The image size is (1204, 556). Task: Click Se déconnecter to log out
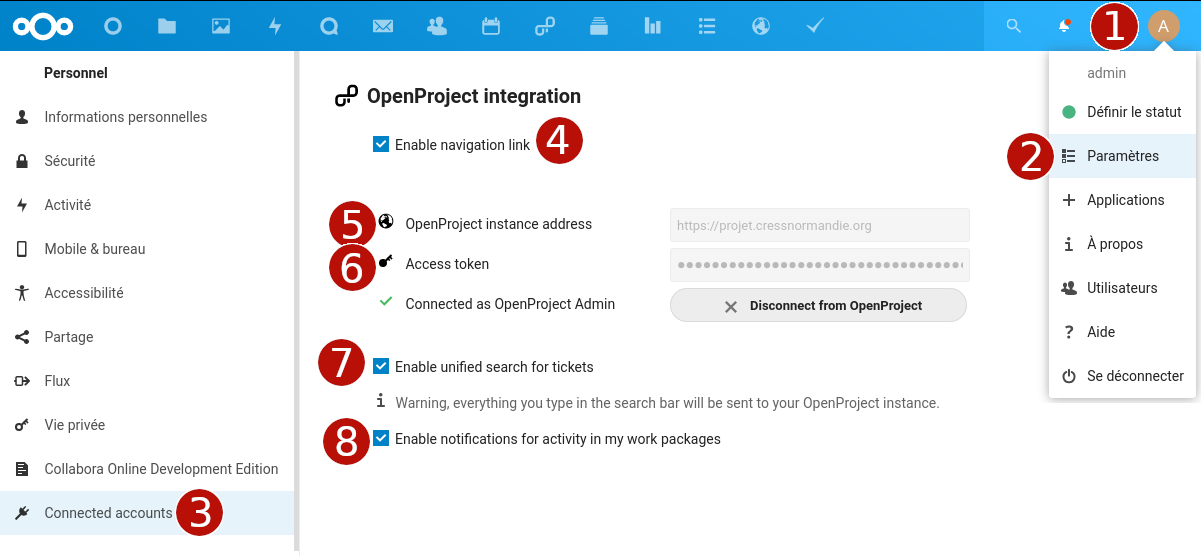1122,376
